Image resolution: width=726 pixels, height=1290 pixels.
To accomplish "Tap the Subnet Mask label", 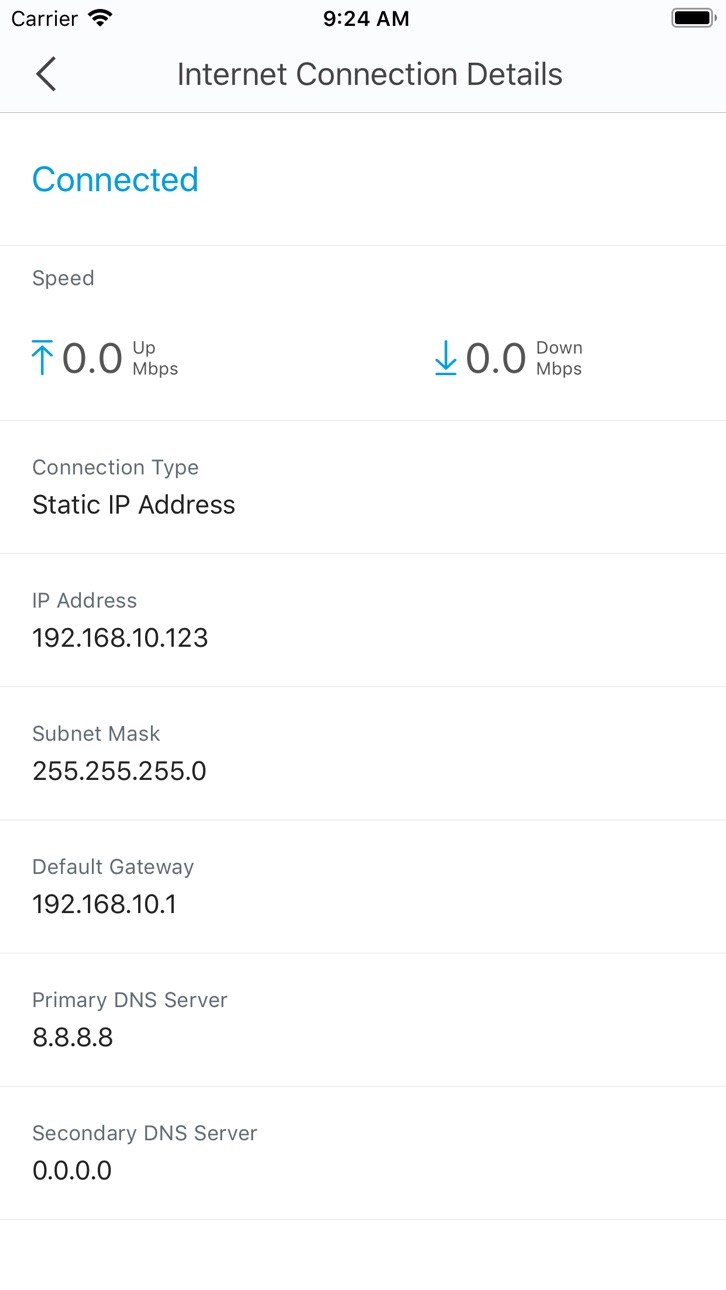I will (96, 733).
